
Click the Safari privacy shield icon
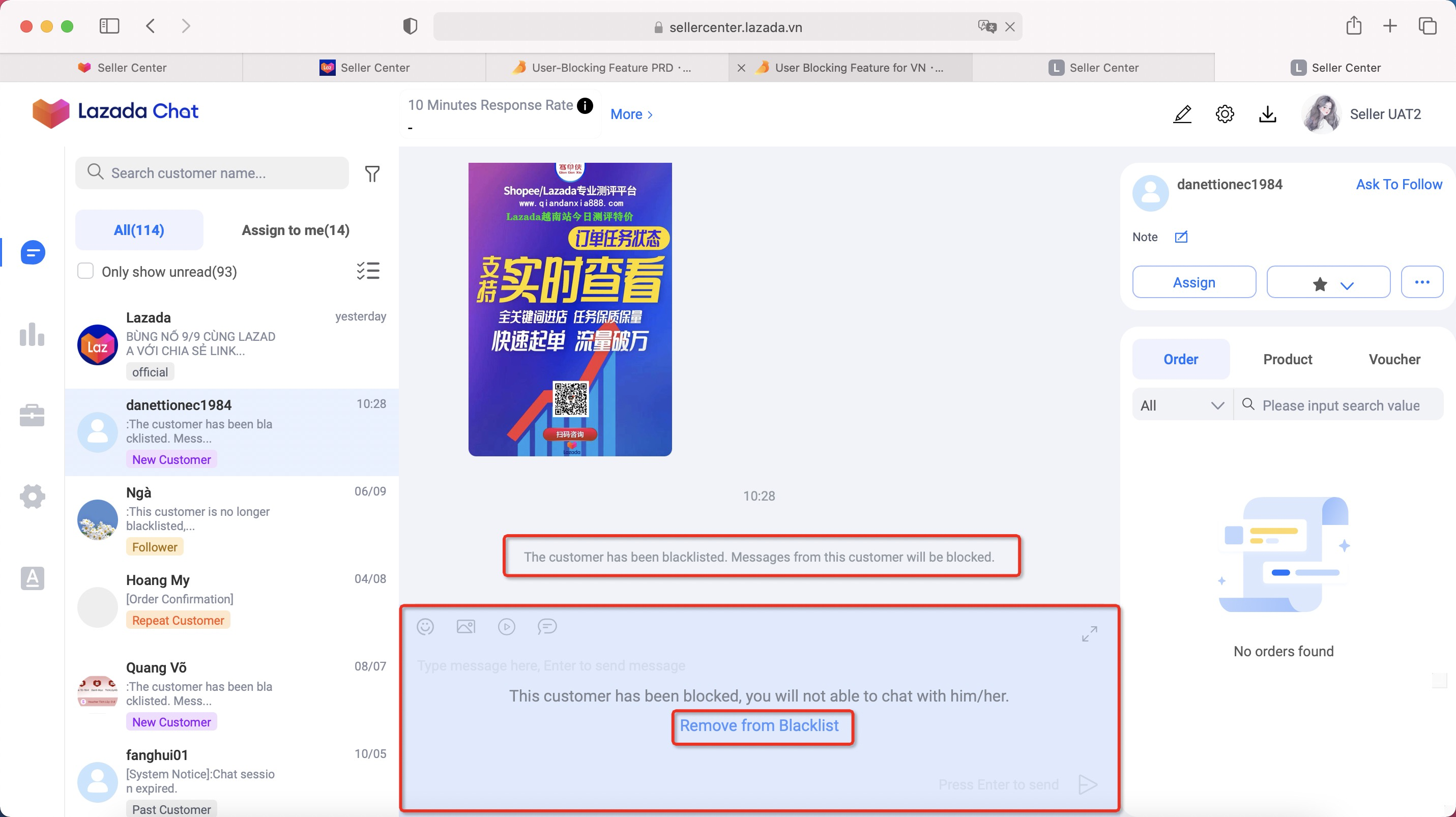click(410, 26)
